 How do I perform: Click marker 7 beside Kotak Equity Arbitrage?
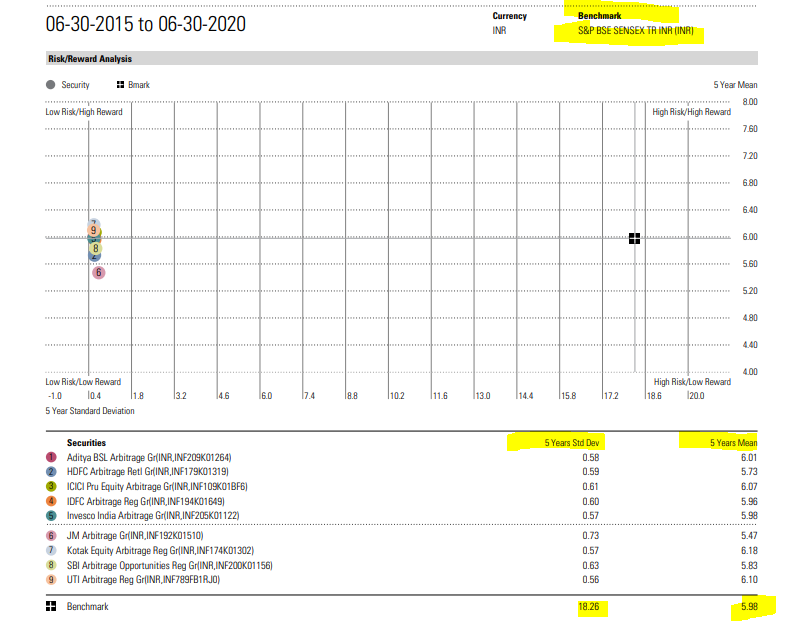point(51,550)
